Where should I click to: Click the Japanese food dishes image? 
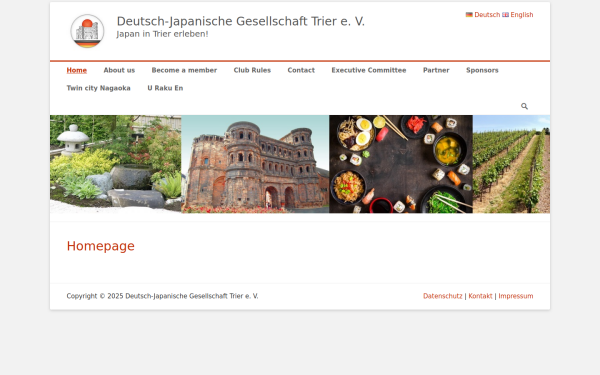401,164
